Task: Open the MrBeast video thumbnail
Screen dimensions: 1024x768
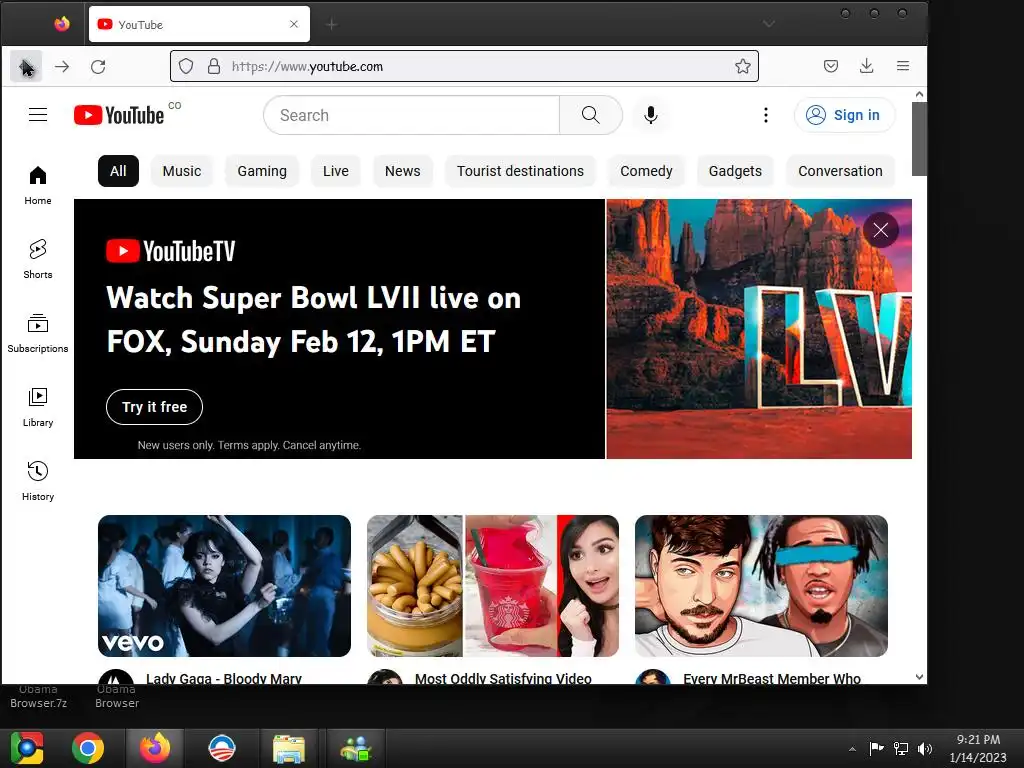Action: click(761, 586)
